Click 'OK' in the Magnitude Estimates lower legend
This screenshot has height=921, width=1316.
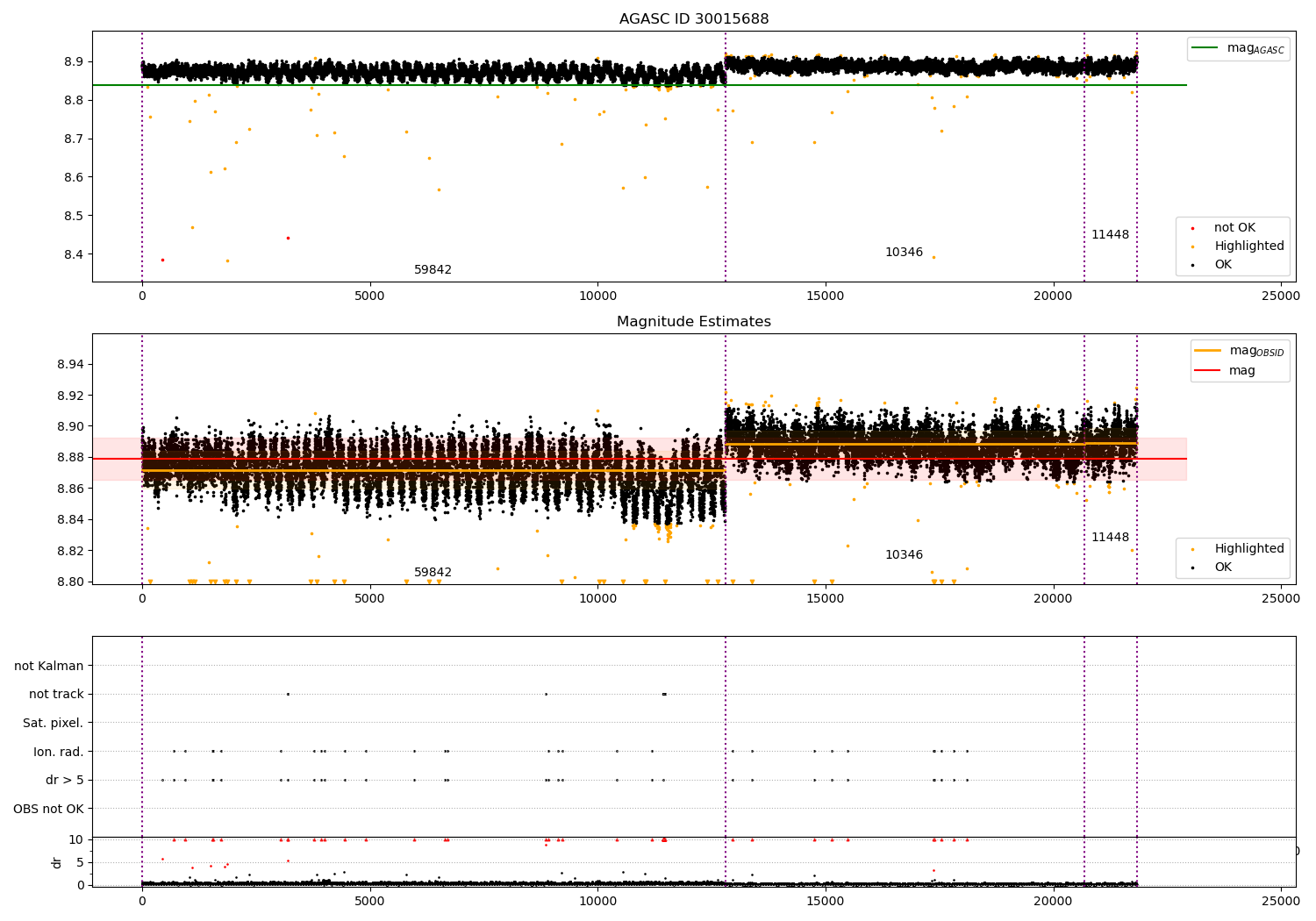click(x=1223, y=568)
